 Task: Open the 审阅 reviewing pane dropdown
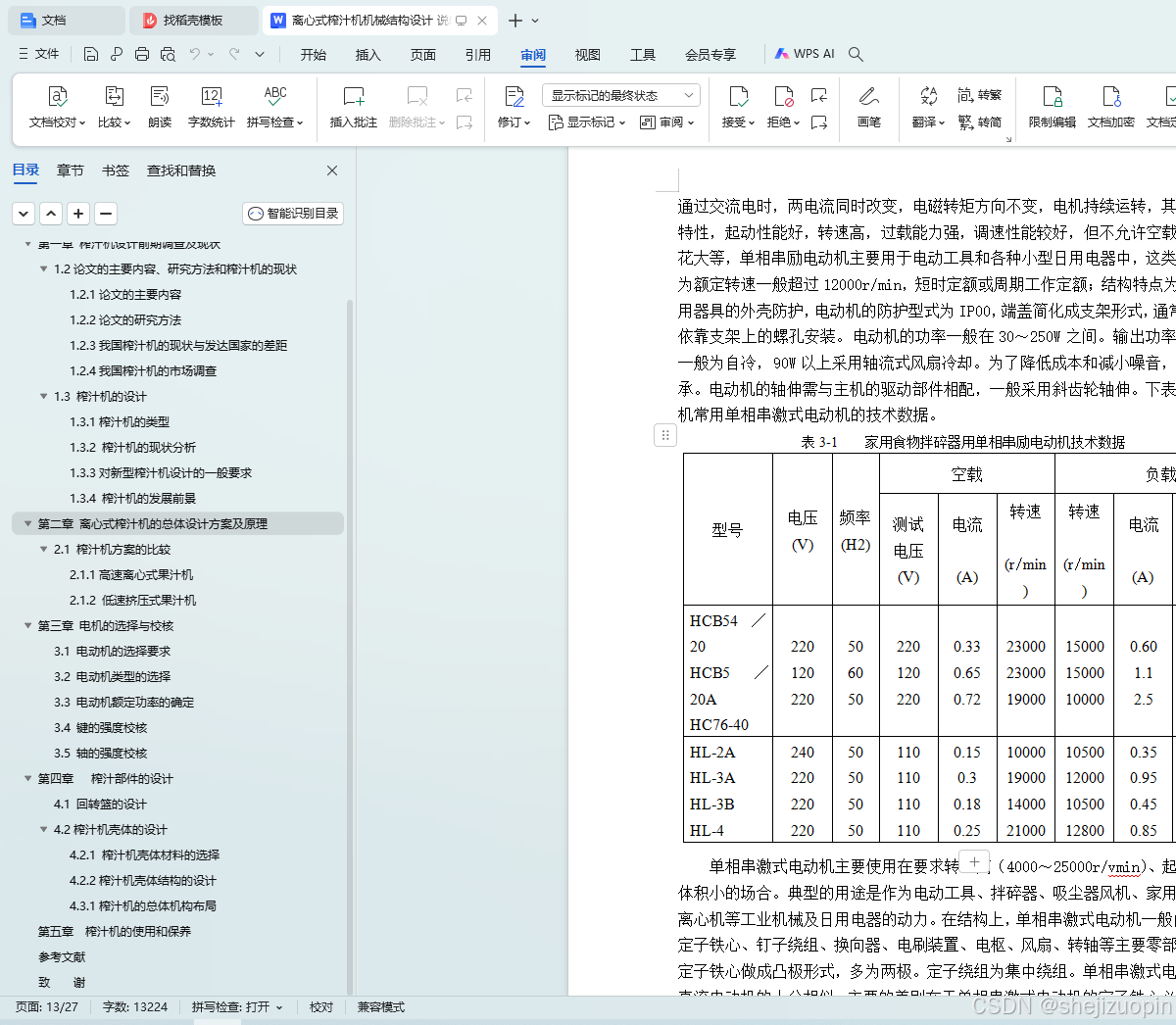tap(666, 122)
